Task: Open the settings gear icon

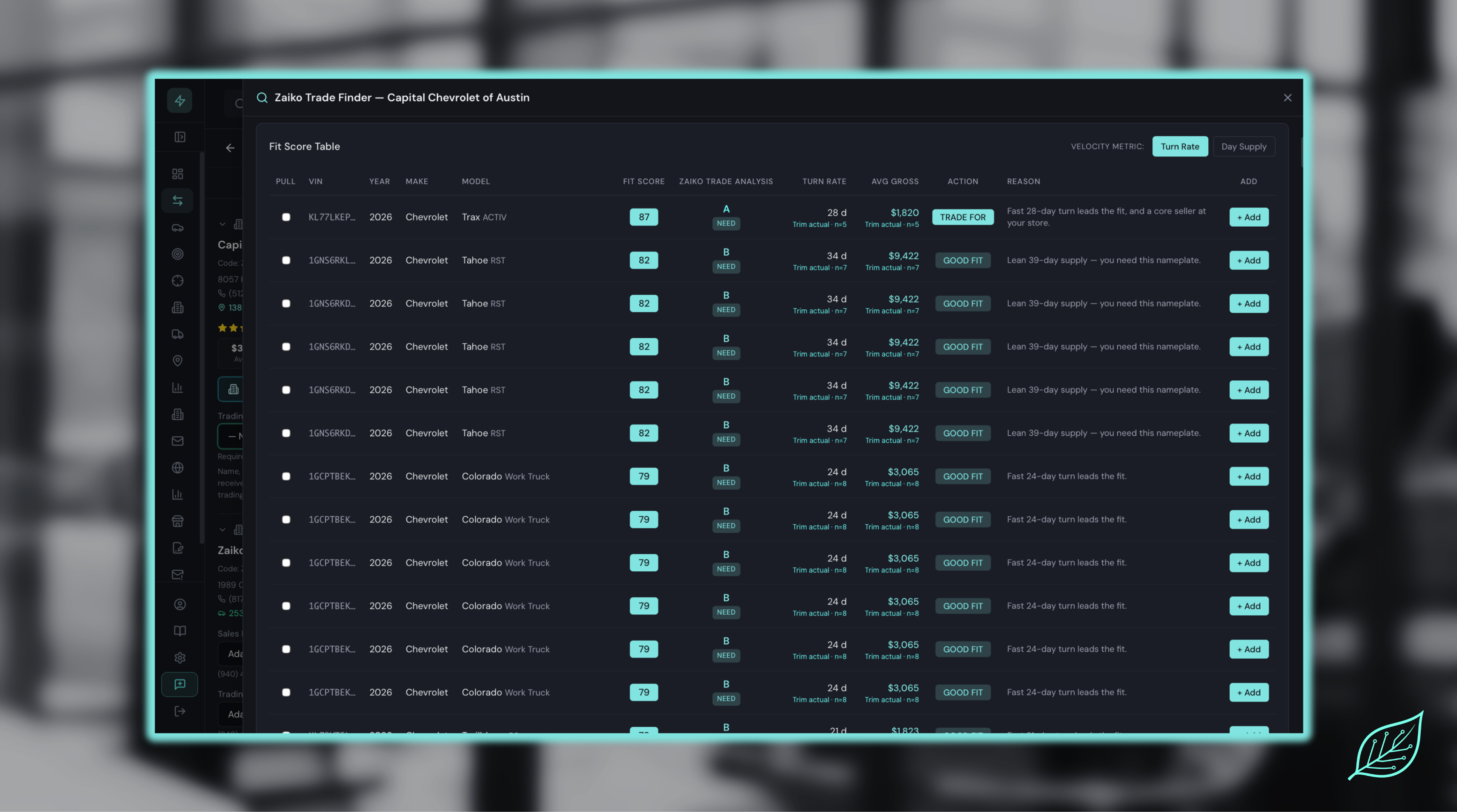Action: tap(180, 658)
